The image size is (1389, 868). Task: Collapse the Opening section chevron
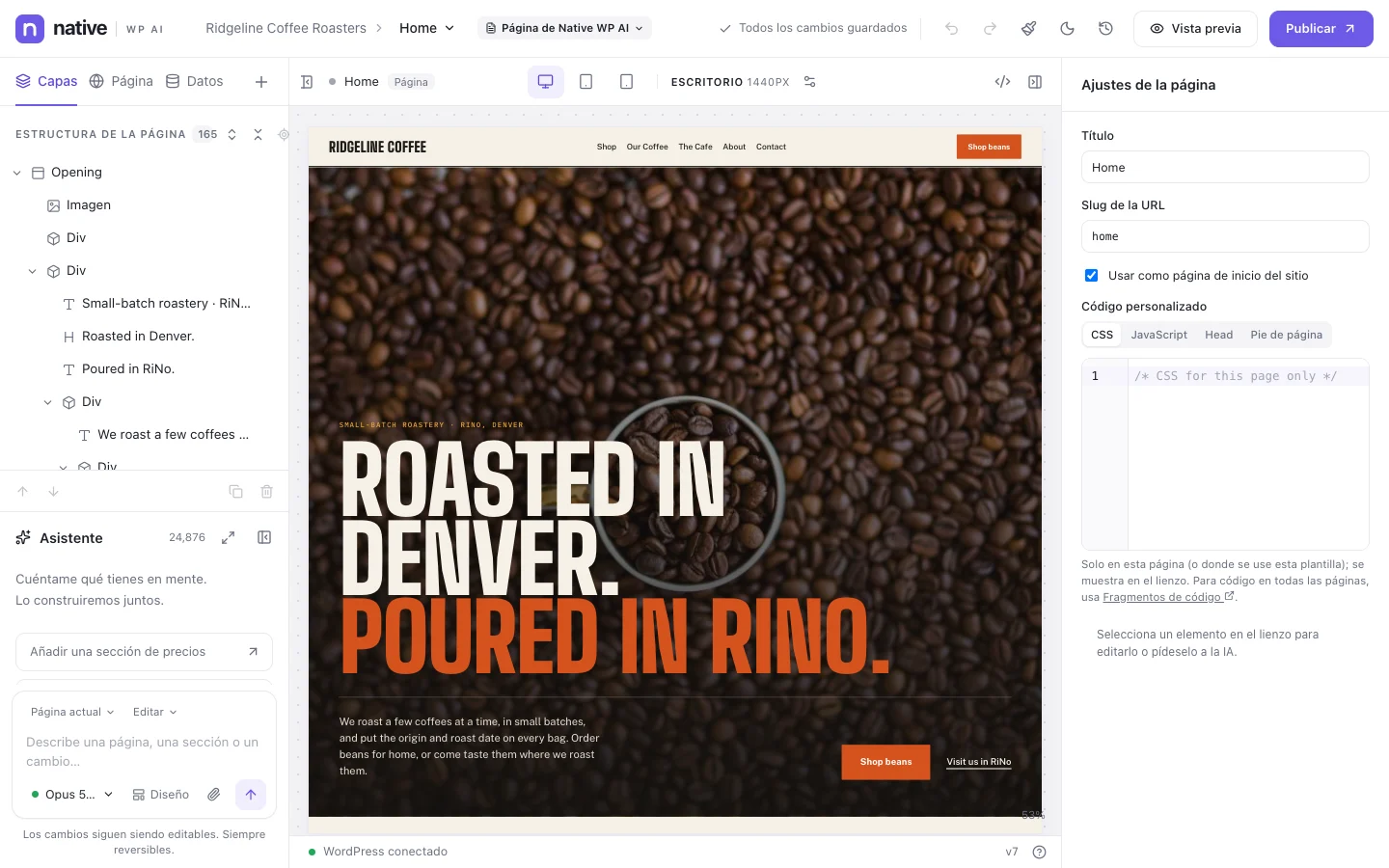point(17,173)
